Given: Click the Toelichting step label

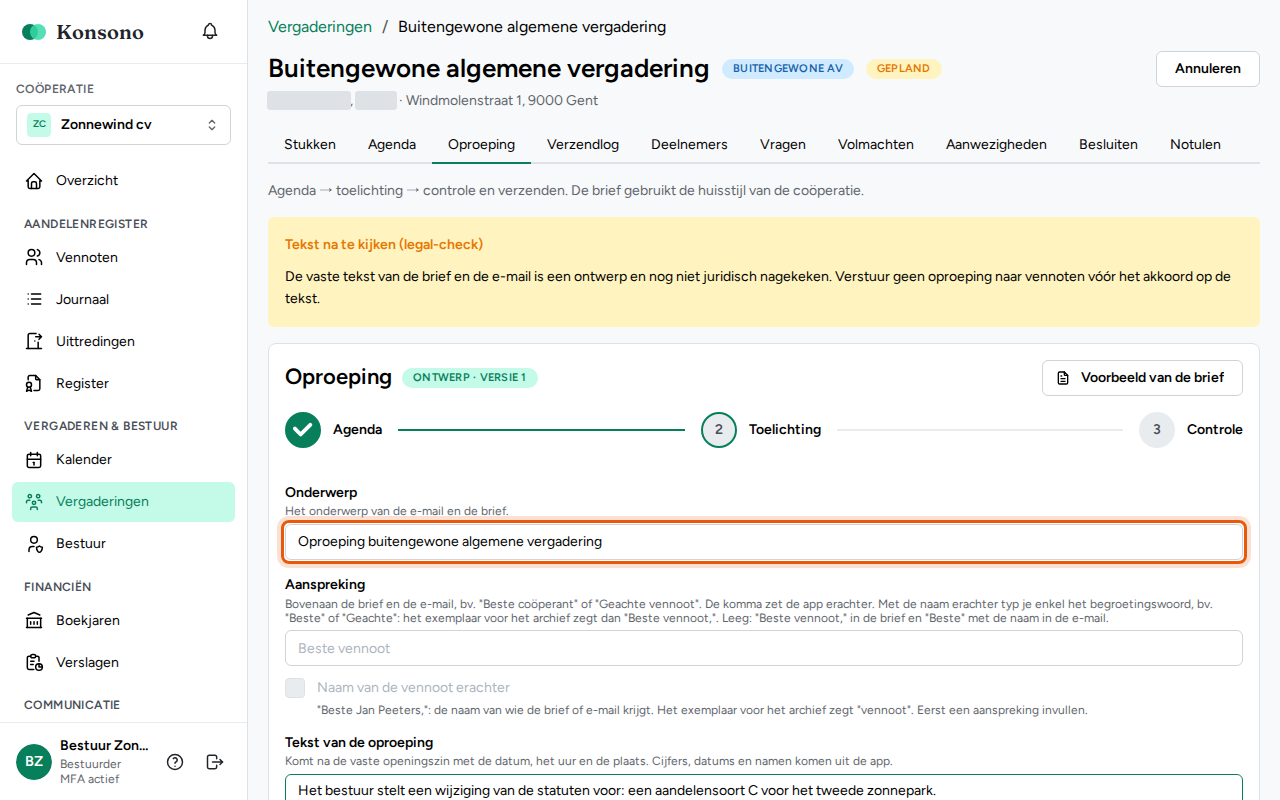Looking at the screenshot, I should pyautogui.click(x=785, y=430).
